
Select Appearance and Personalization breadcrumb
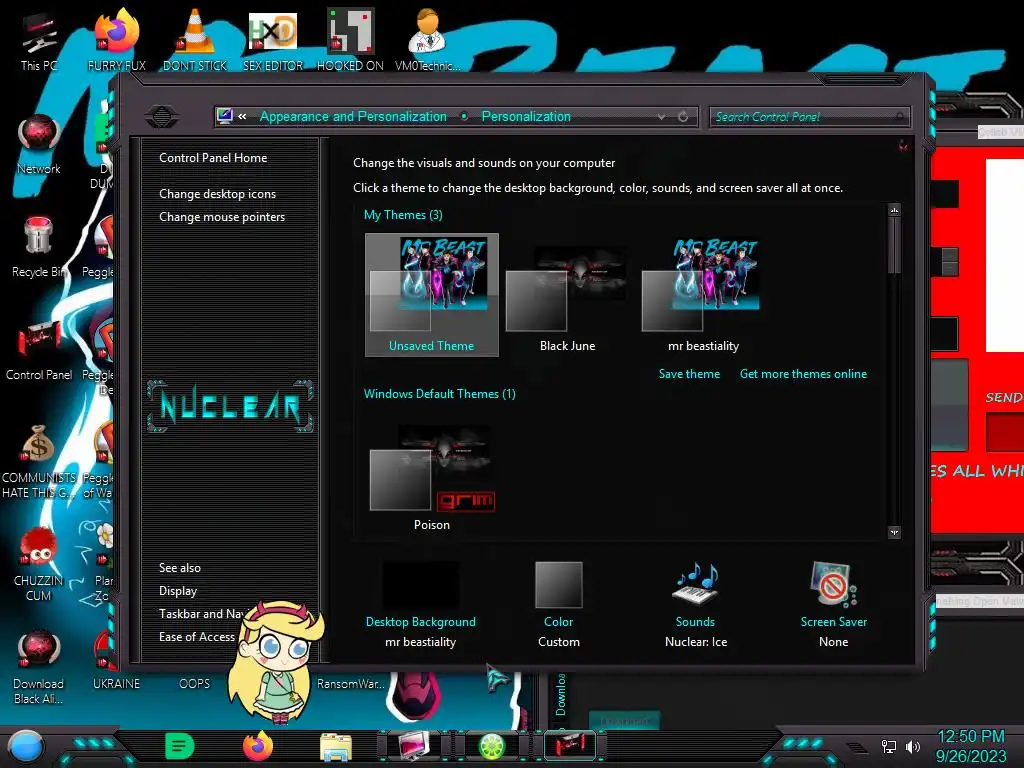pyautogui.click(x=353, y=116)
